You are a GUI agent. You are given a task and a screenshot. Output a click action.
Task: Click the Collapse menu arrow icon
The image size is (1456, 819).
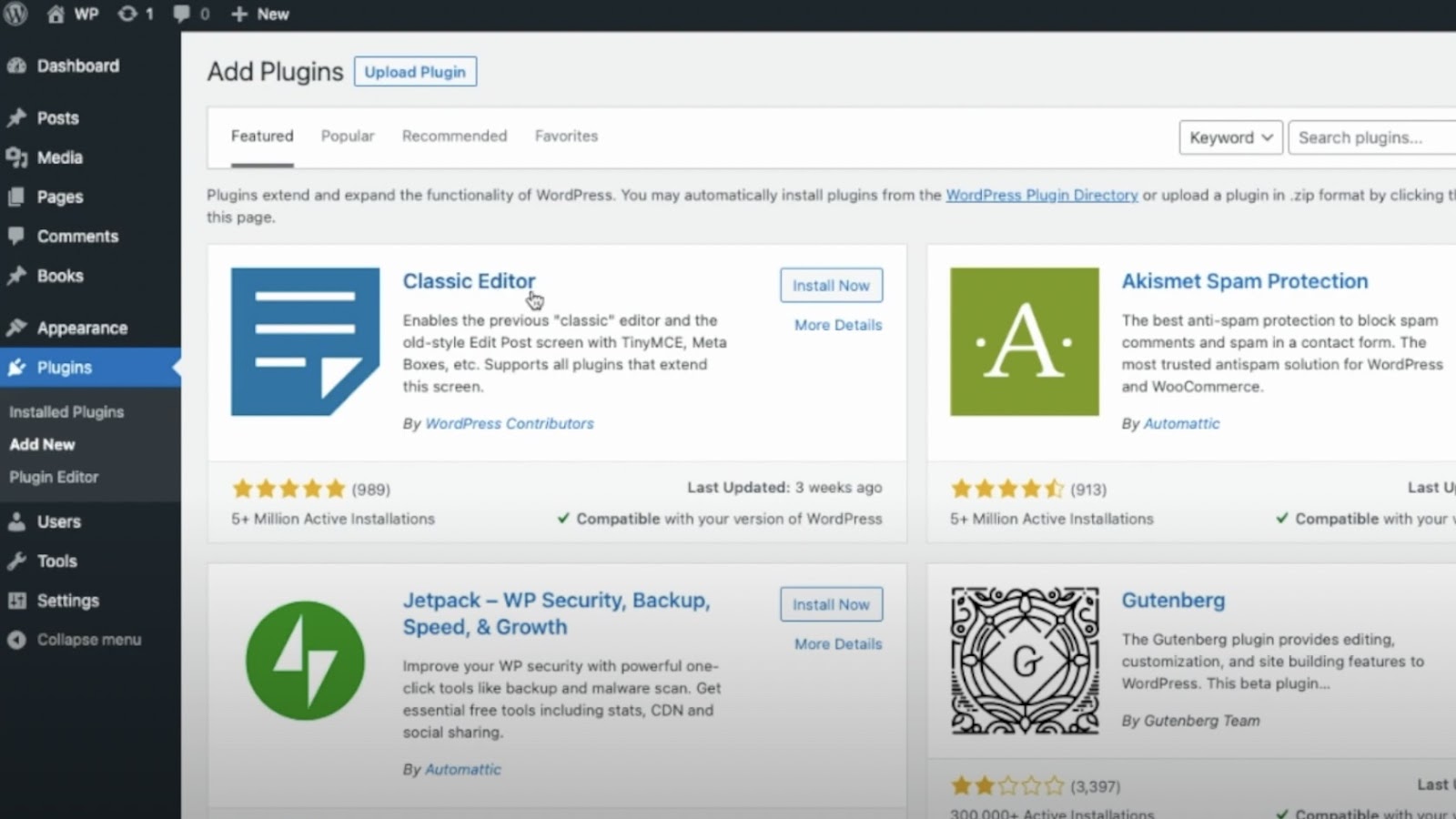16,640
